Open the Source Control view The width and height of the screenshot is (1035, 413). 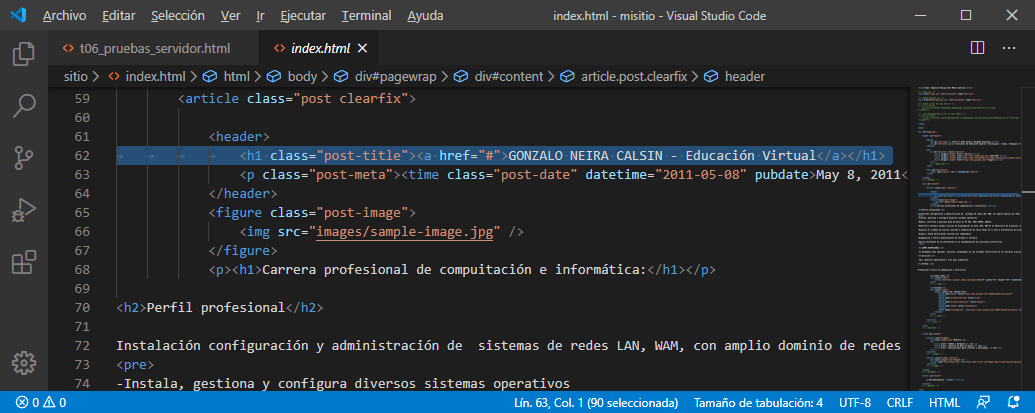[x=24, y=158]
